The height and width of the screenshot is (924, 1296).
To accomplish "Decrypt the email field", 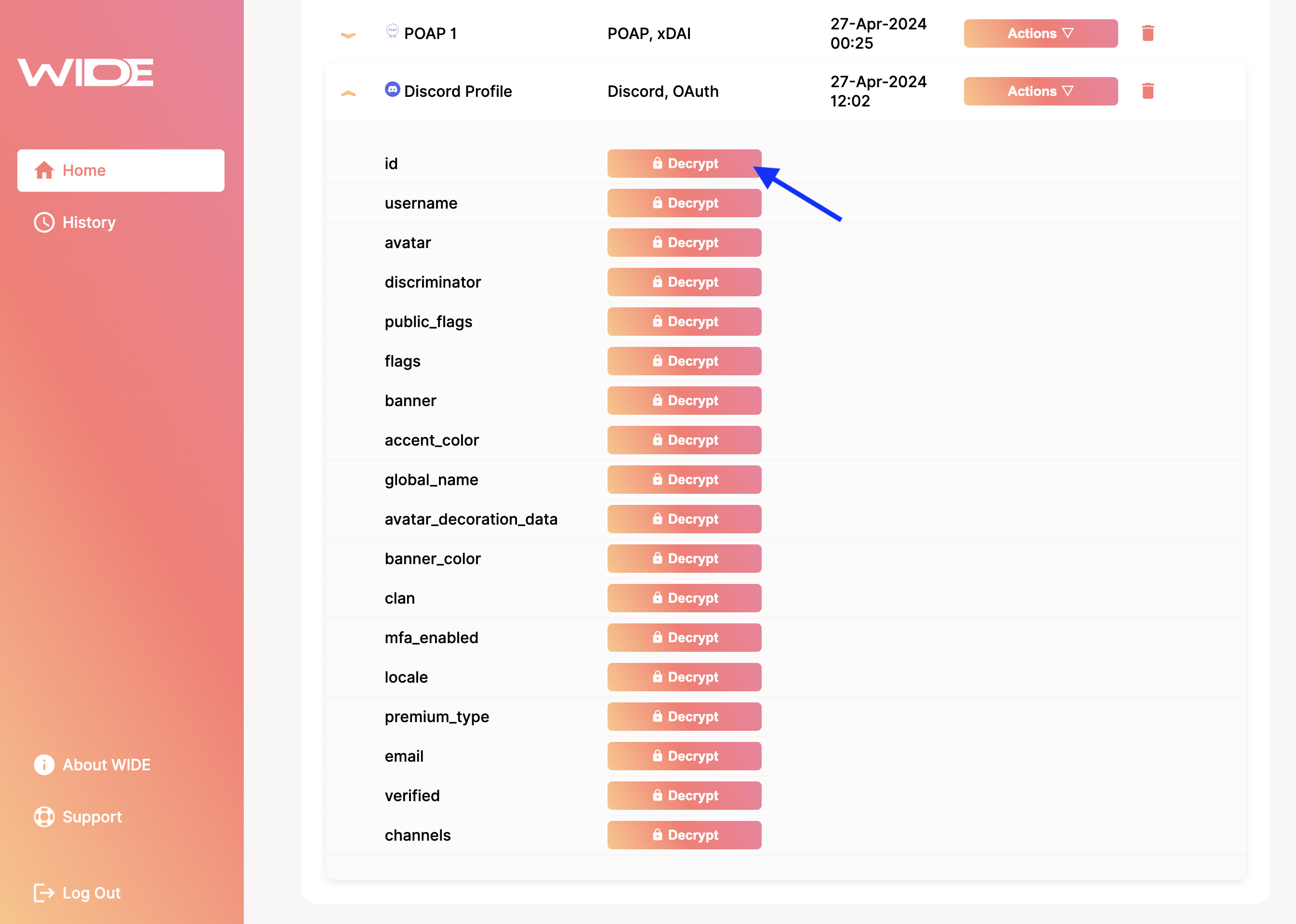I will click(685, 756).
